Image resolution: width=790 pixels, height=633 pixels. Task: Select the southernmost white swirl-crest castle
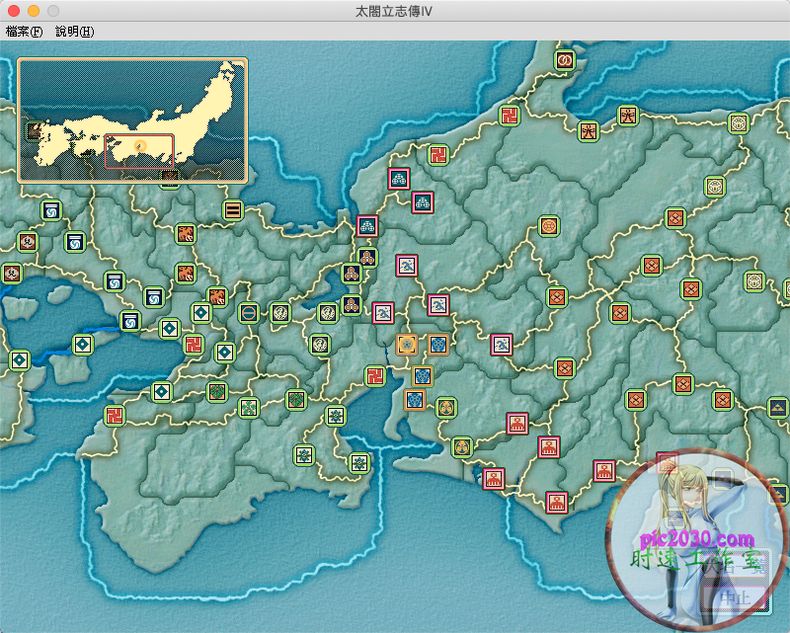320,345
